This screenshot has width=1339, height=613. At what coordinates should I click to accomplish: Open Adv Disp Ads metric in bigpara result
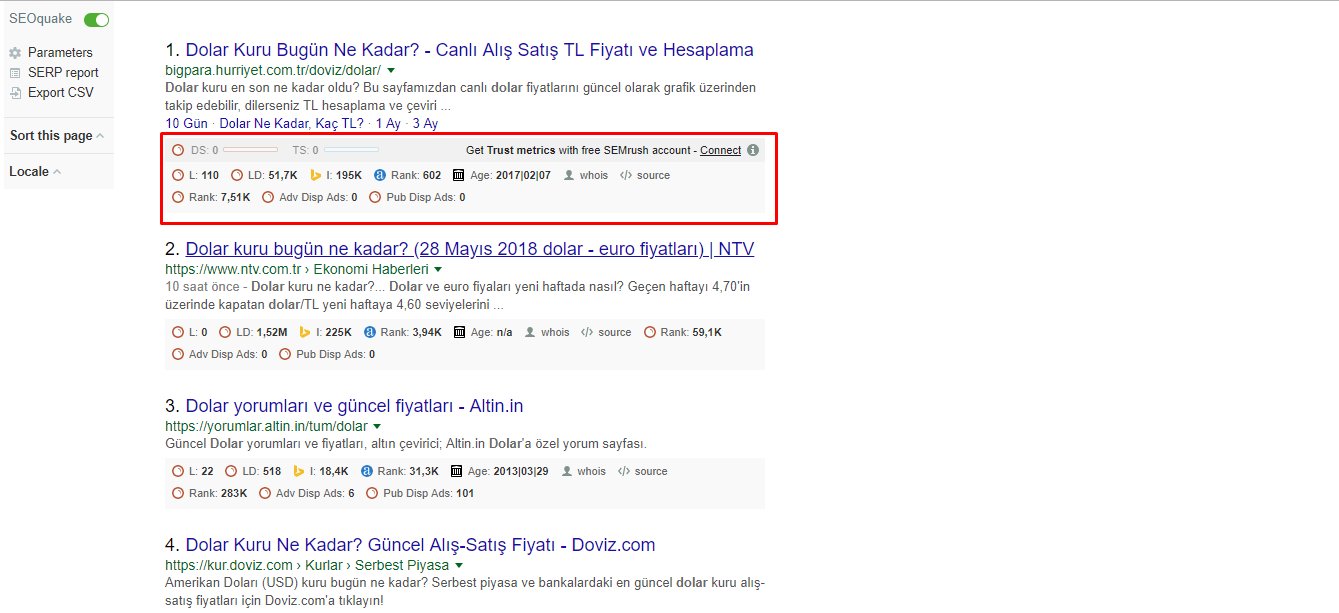[310, 197]
